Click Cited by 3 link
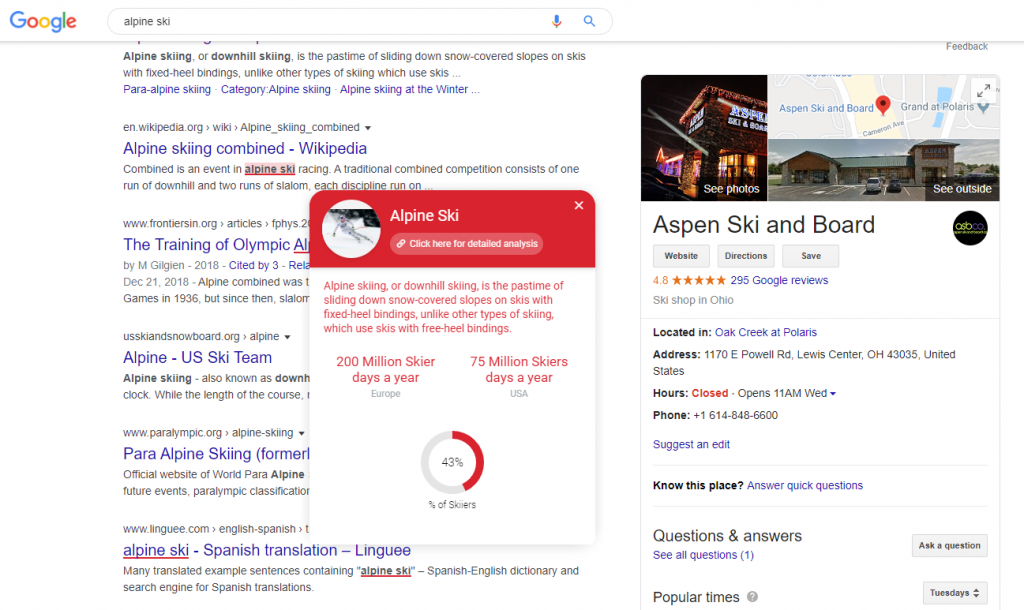1024x610 pixels. (253, 265)
